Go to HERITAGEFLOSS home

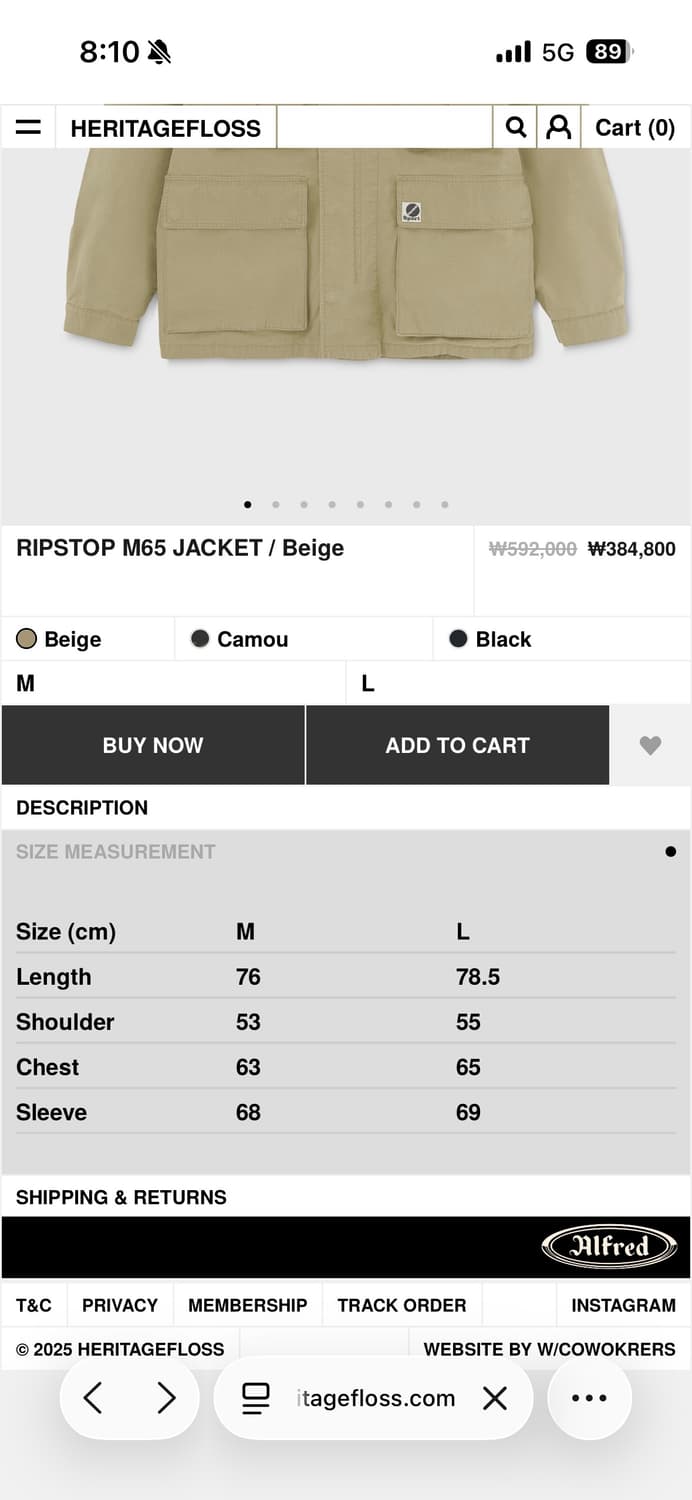[165, 128]
